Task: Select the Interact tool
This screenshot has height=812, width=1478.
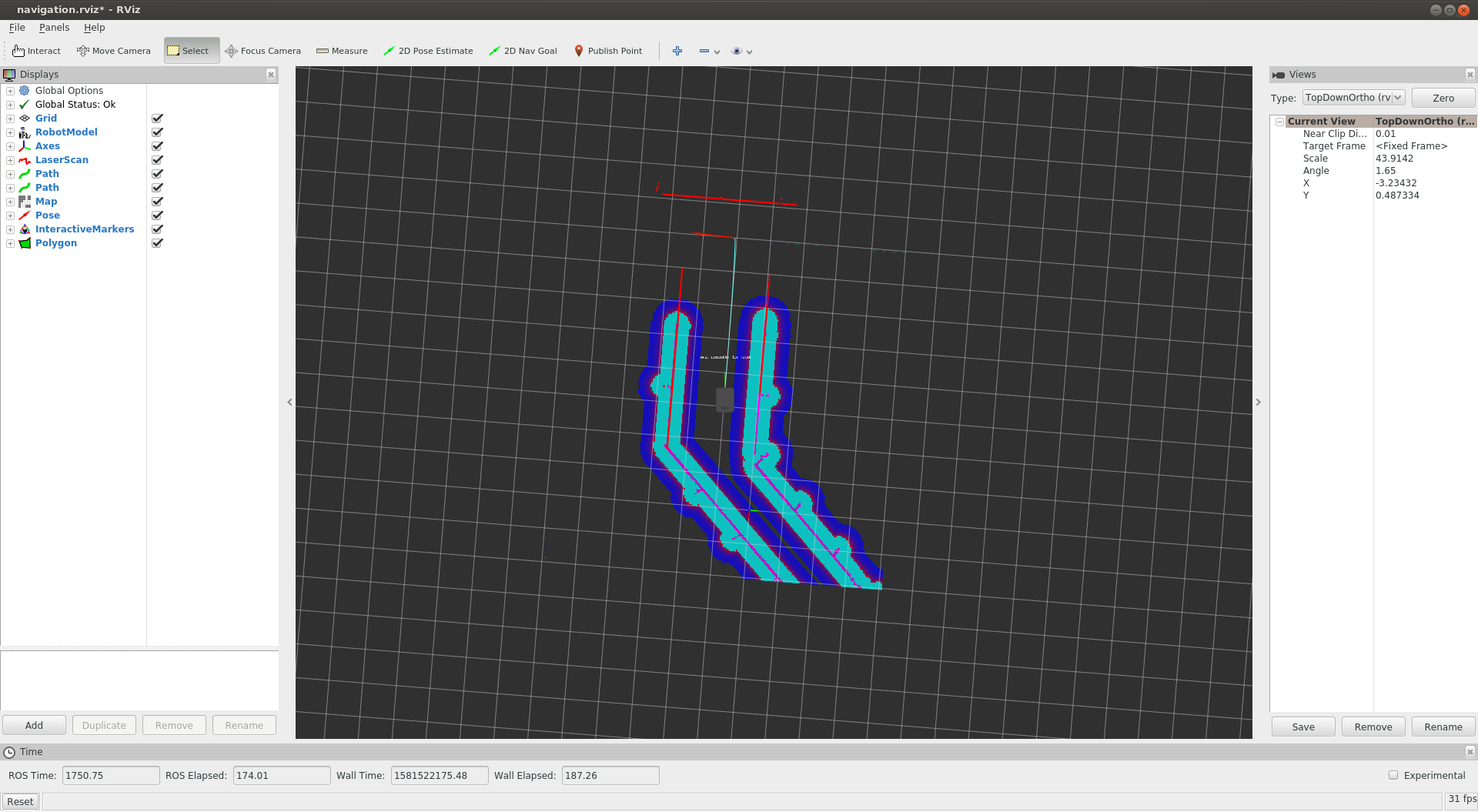Action: coord(36,51)
